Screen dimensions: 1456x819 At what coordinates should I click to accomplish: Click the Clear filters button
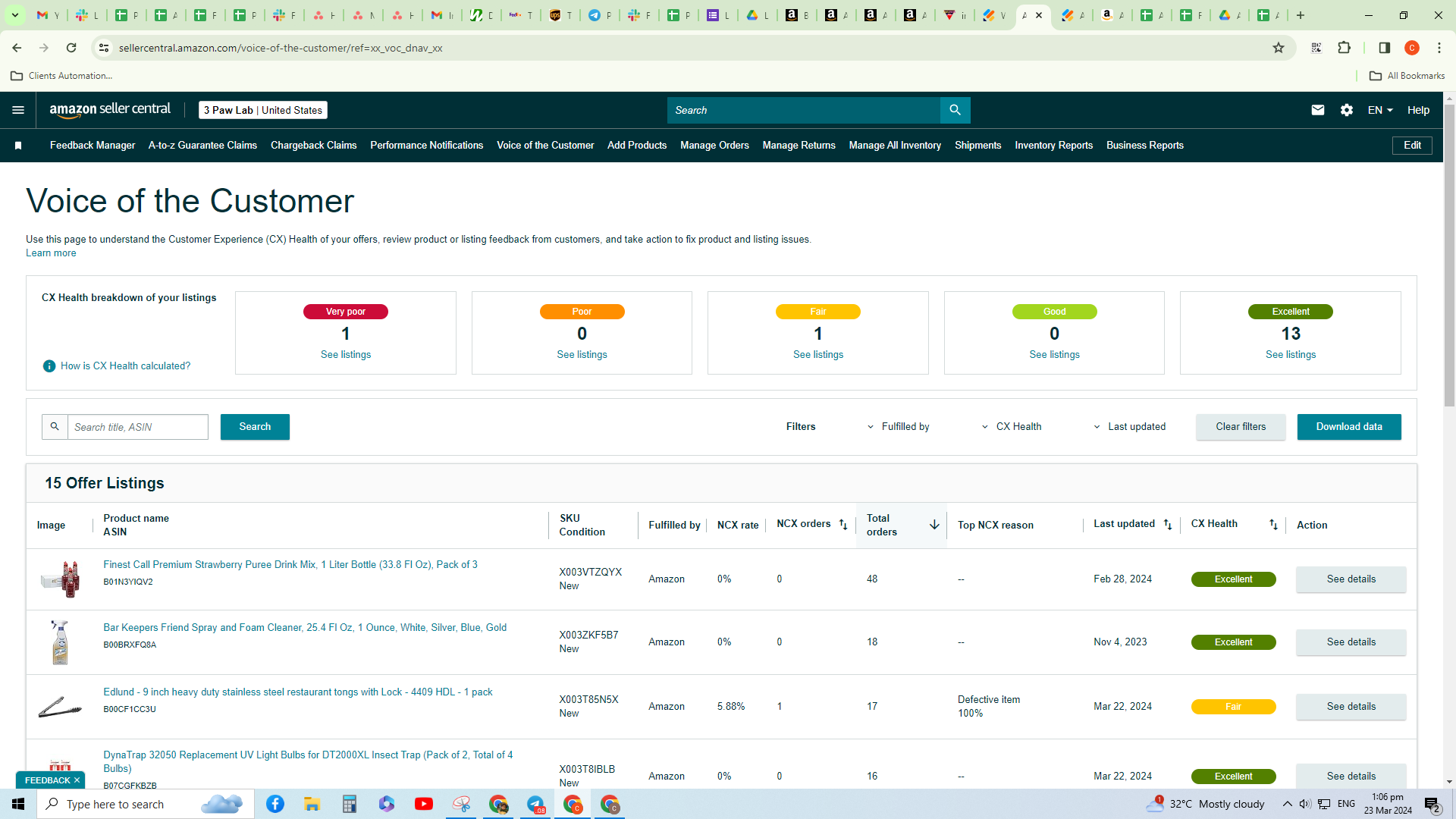(1241, 427)
